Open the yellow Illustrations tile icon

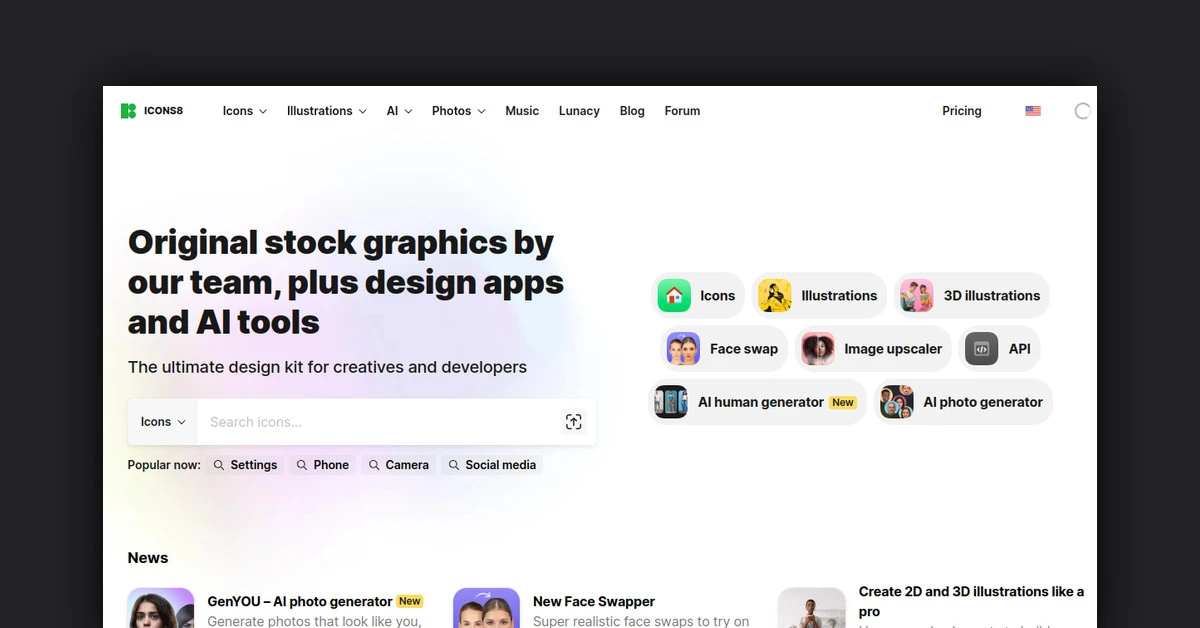coord(775,296)
